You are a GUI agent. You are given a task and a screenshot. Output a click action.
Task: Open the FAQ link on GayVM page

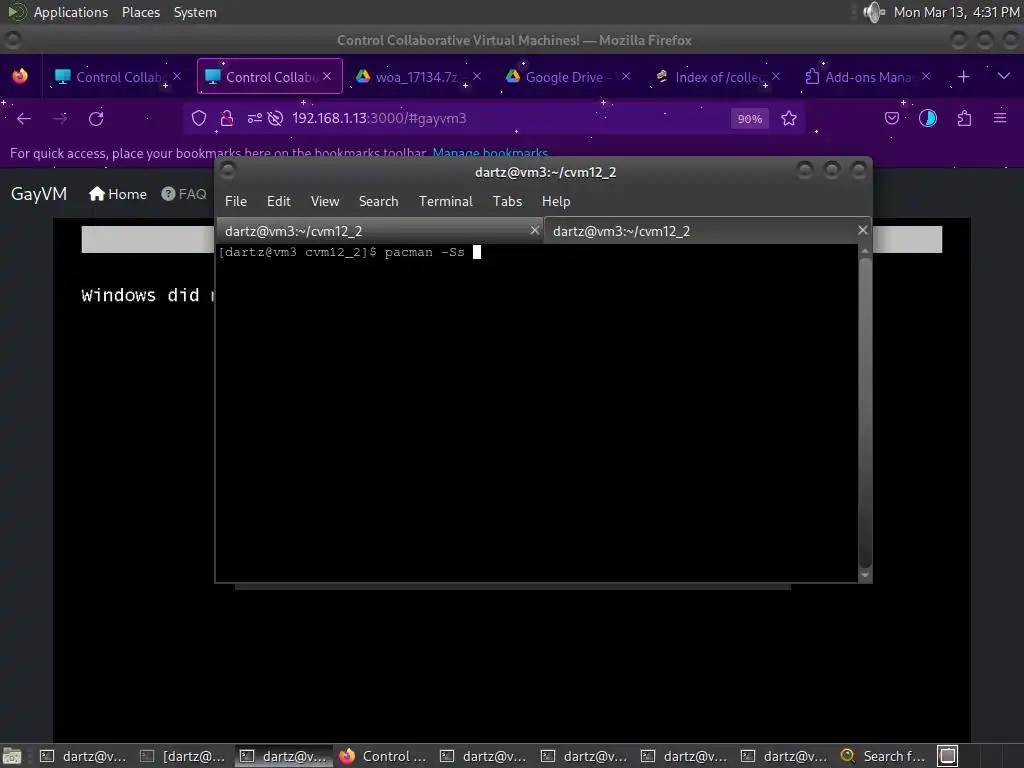(184, 194)
